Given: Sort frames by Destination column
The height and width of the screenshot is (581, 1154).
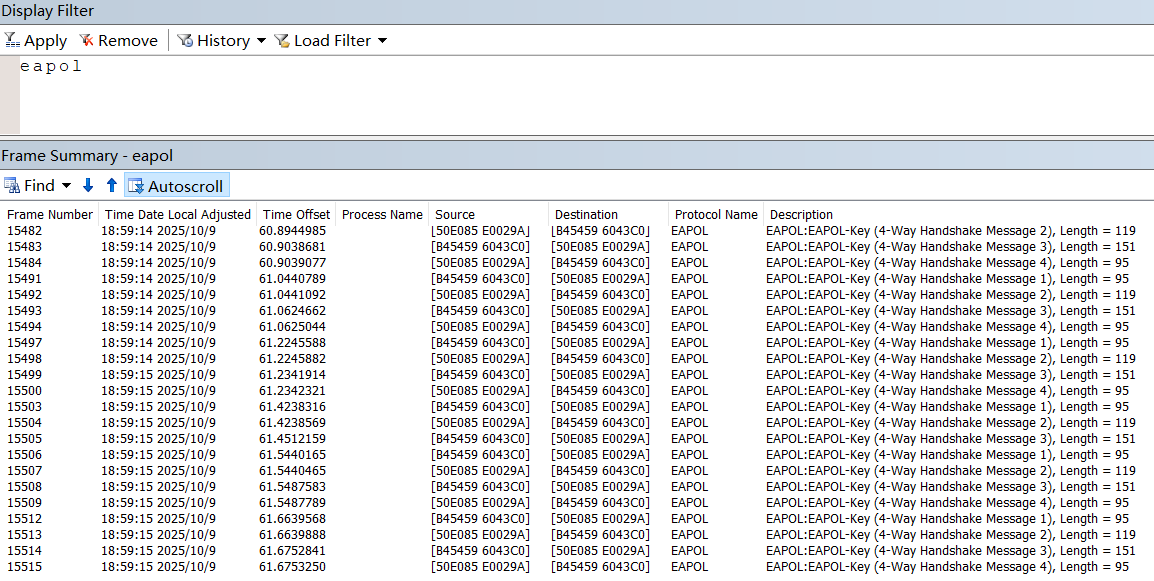Looking at the screenshot, I should [586, 215].
